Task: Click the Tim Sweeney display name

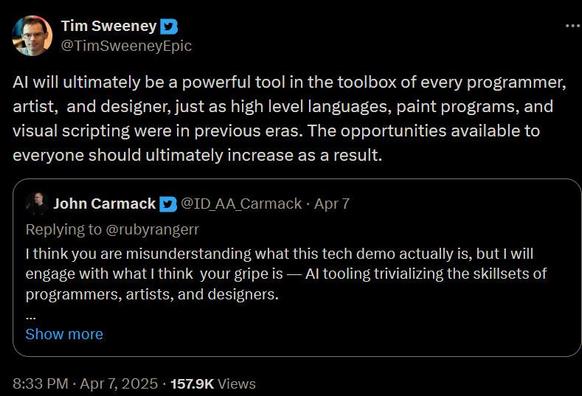Action: pos(109,26)
